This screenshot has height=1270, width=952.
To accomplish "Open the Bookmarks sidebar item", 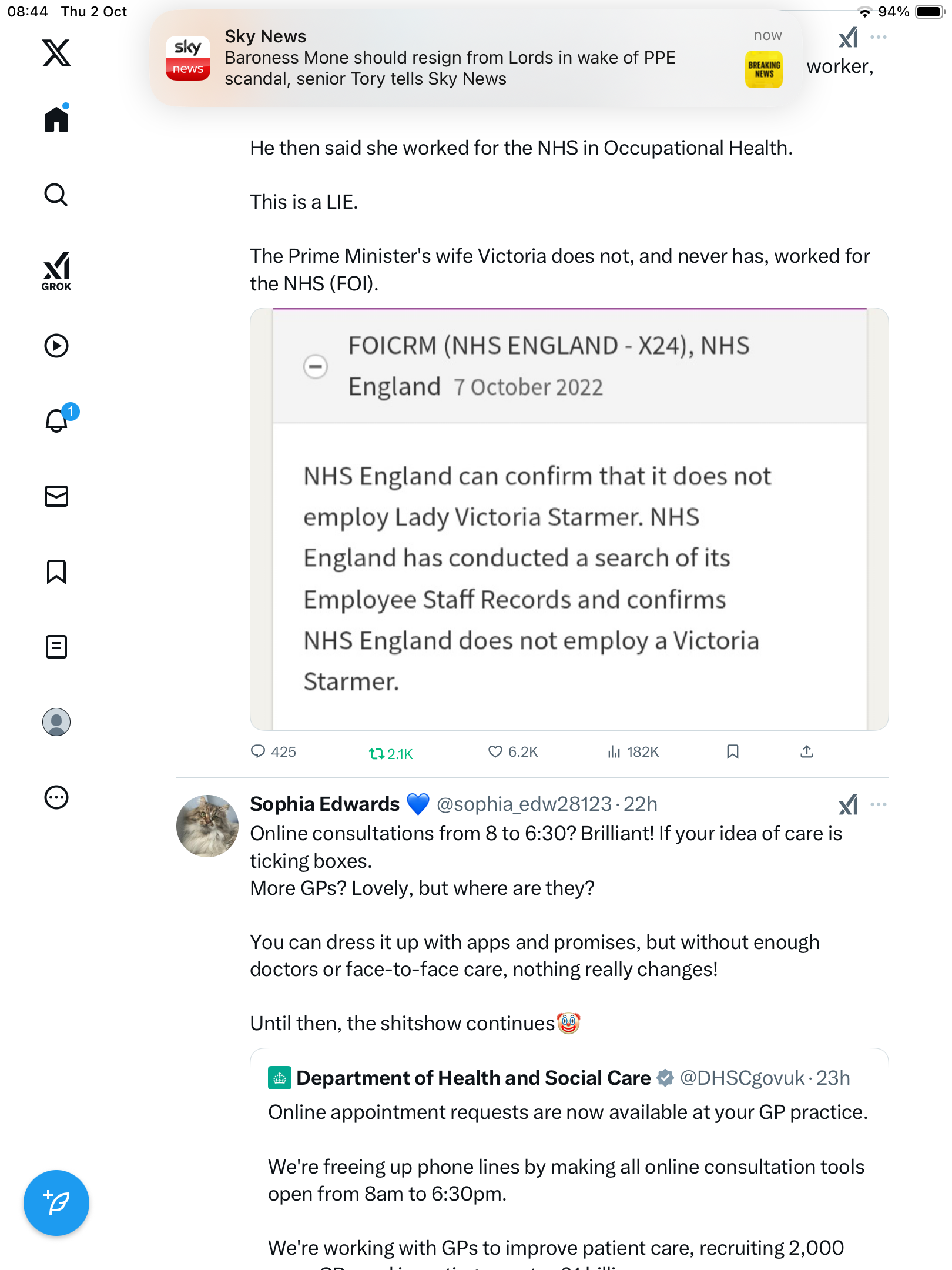I will pos(56,571).
